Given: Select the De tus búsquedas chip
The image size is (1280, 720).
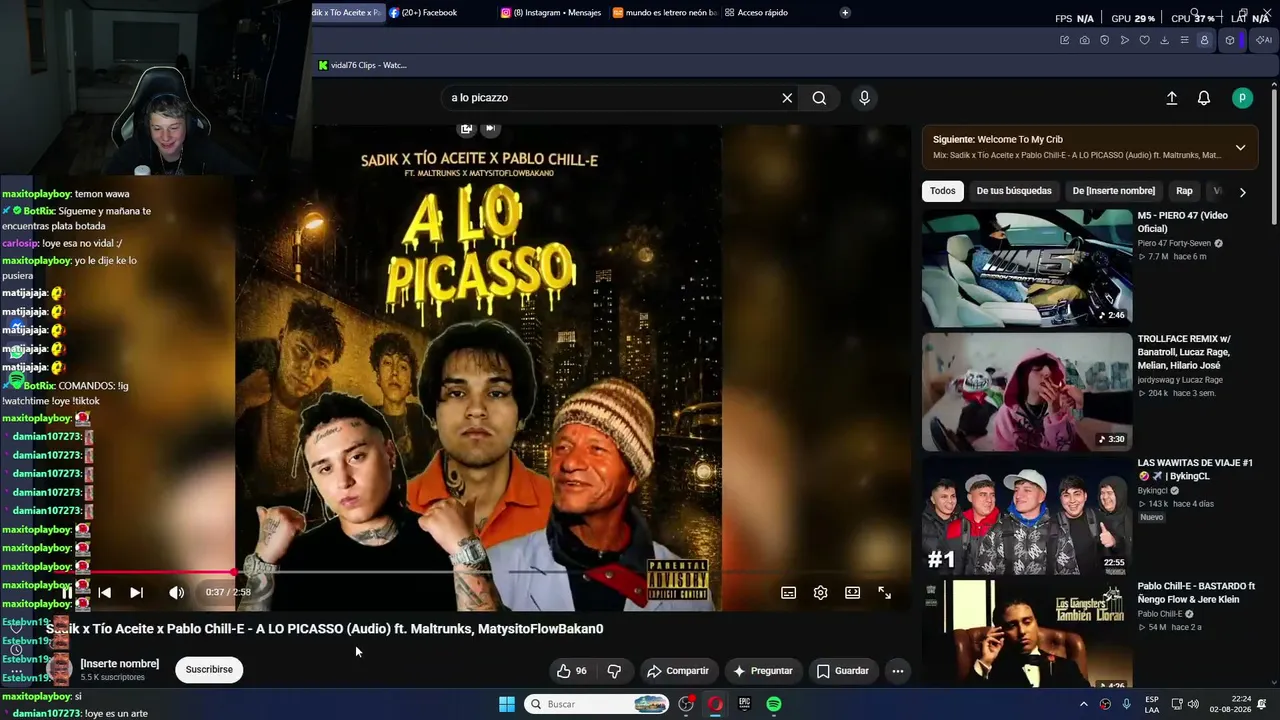Looking at the screenshot, I should [1014, 191].
